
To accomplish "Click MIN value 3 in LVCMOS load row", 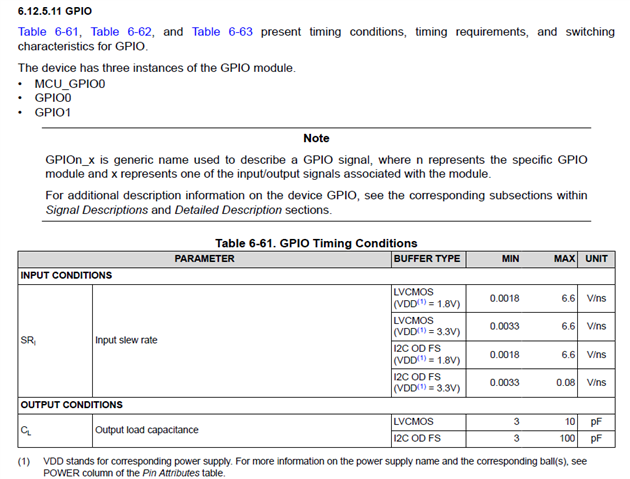I will (x=516, y=422).
